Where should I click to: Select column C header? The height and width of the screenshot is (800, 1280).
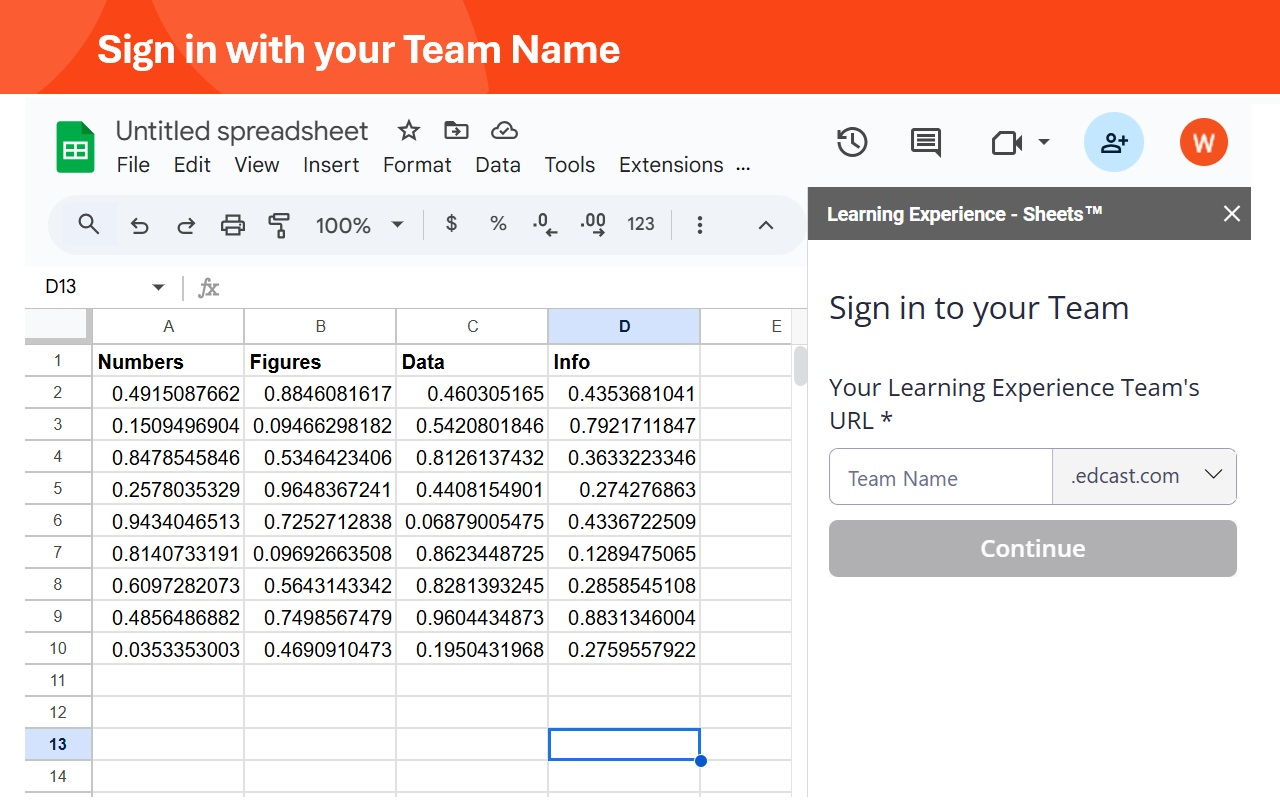pos(472,326)
